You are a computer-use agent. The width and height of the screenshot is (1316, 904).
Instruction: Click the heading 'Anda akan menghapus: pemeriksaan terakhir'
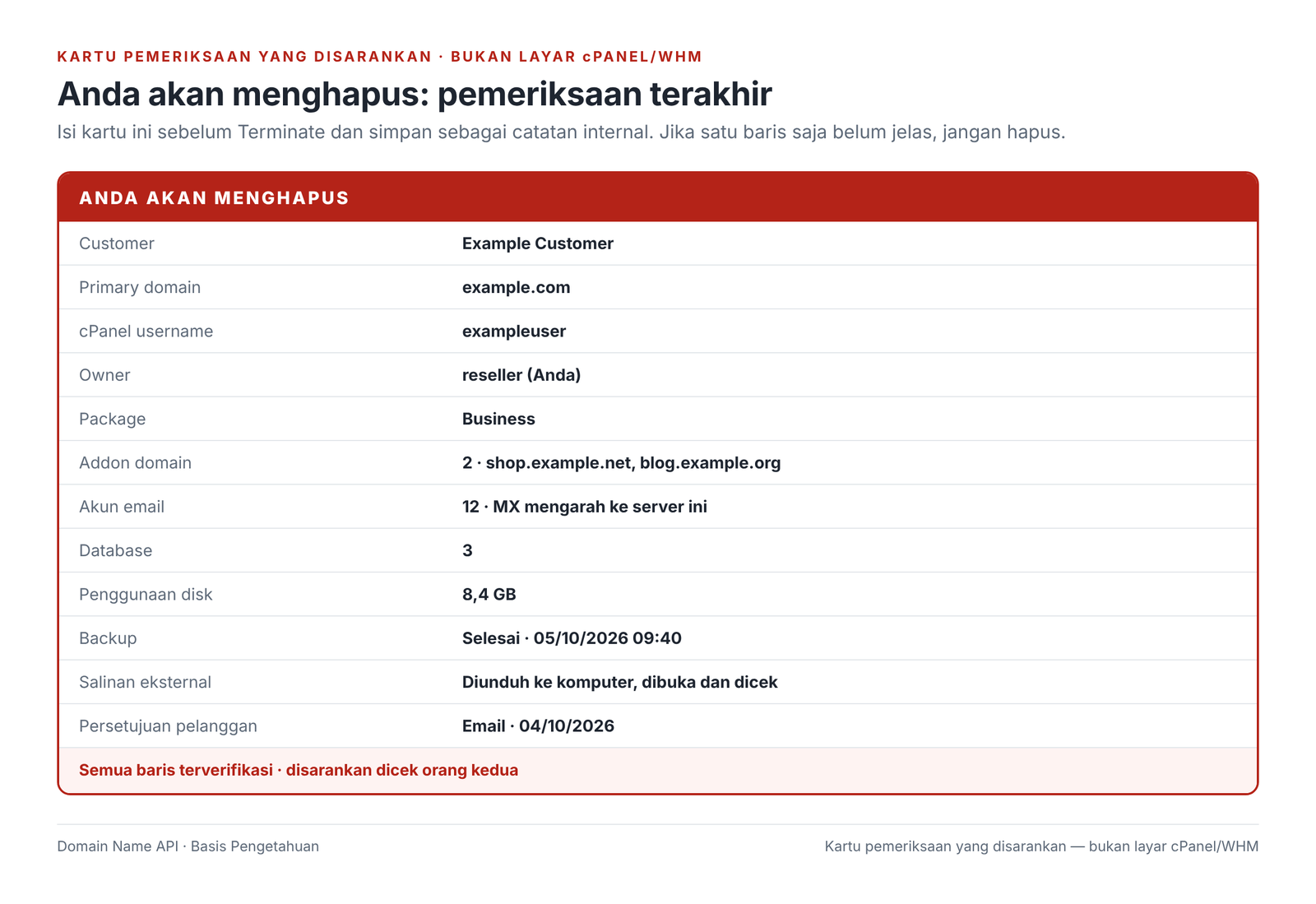[x=415, y=94]
